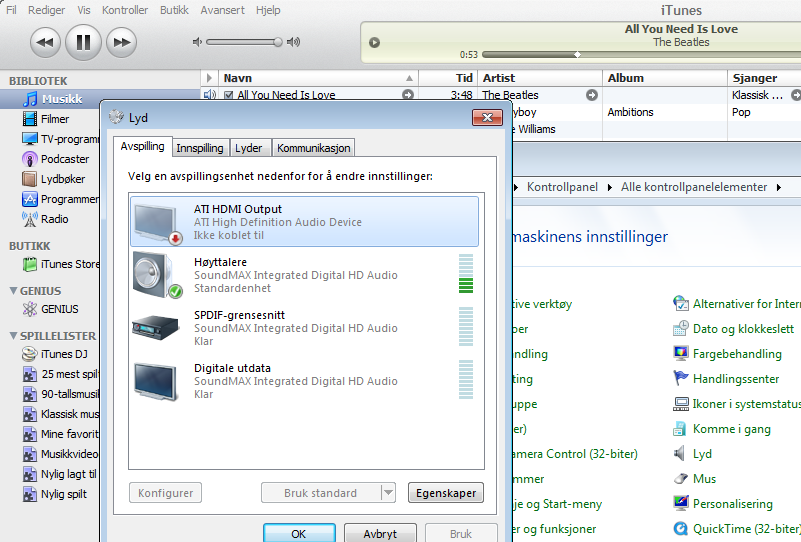801x542 pixels.
Task: Click OK in the Lyd dialog
Action: click(299, 533)
